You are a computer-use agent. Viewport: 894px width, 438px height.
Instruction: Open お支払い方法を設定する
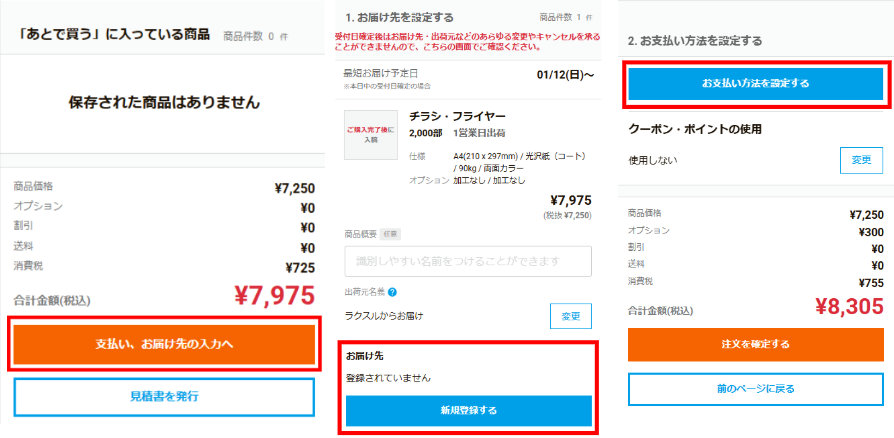(x=755, y=83)
